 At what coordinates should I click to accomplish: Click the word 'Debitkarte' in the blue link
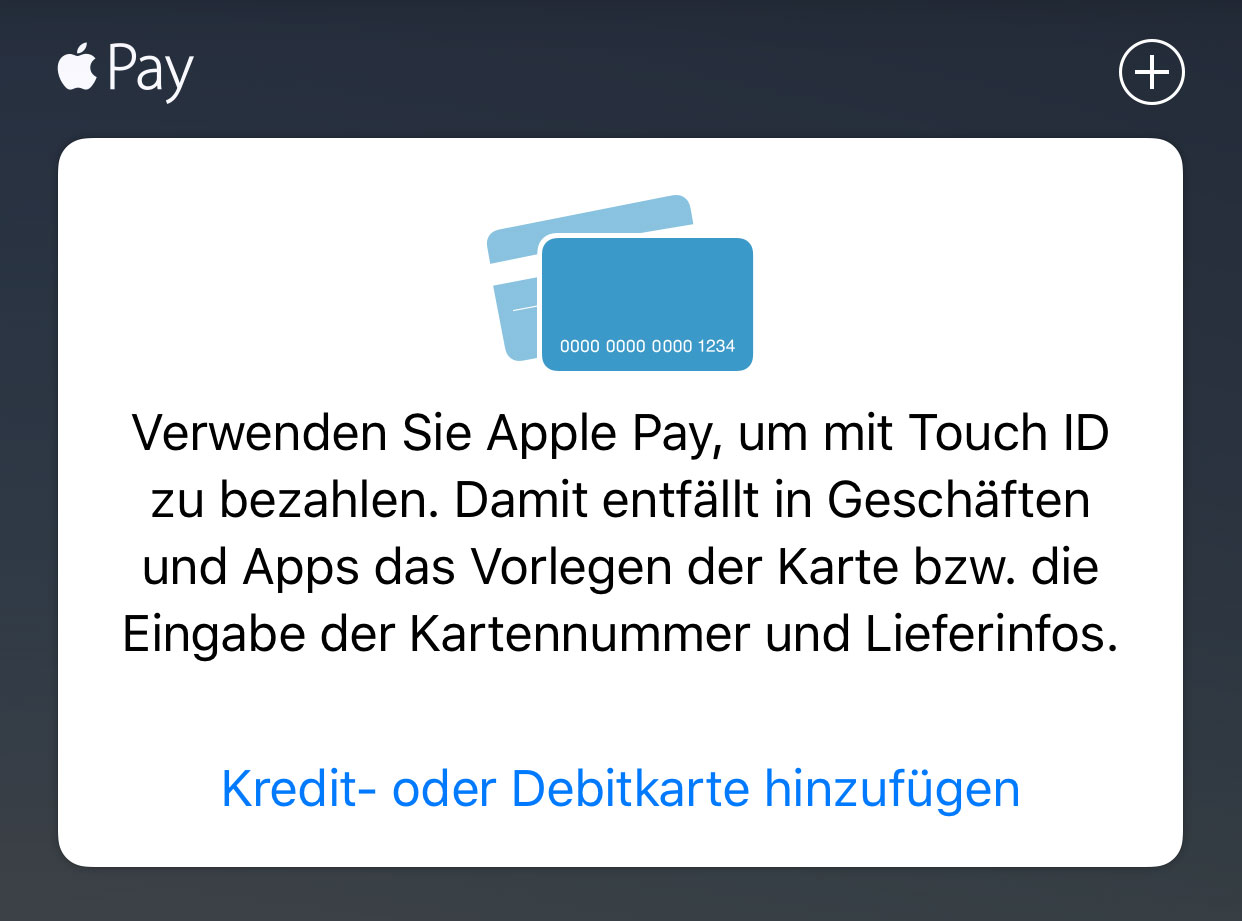pyautogui.click(x=630, y=789)
